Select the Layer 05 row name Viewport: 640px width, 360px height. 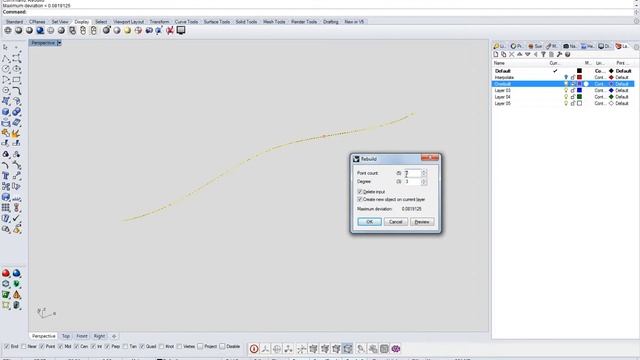click(502, 103)
